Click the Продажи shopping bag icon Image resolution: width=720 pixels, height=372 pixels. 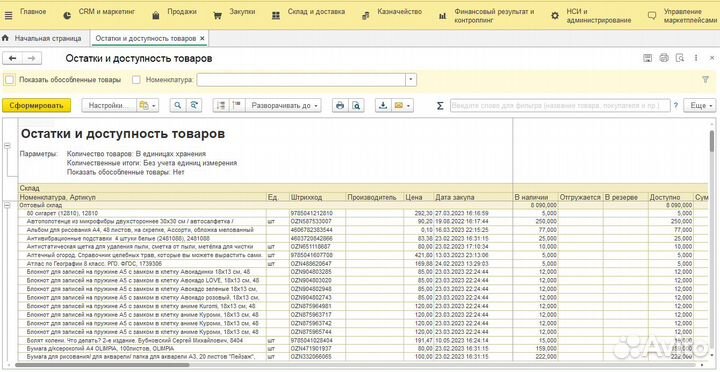[x=156, y=16]
